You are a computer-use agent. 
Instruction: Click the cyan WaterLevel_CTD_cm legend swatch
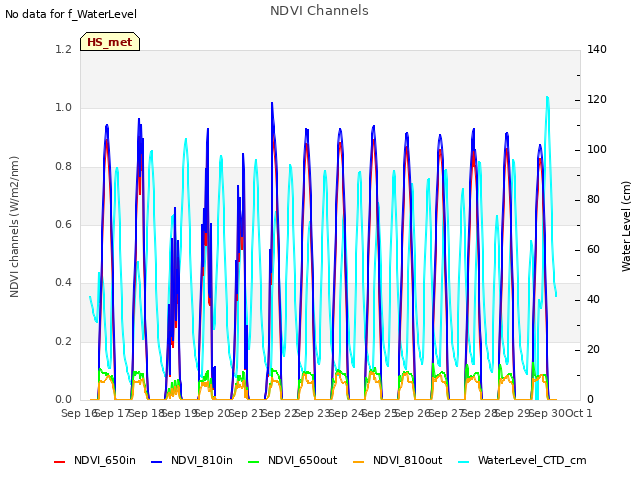click(464, 462)
